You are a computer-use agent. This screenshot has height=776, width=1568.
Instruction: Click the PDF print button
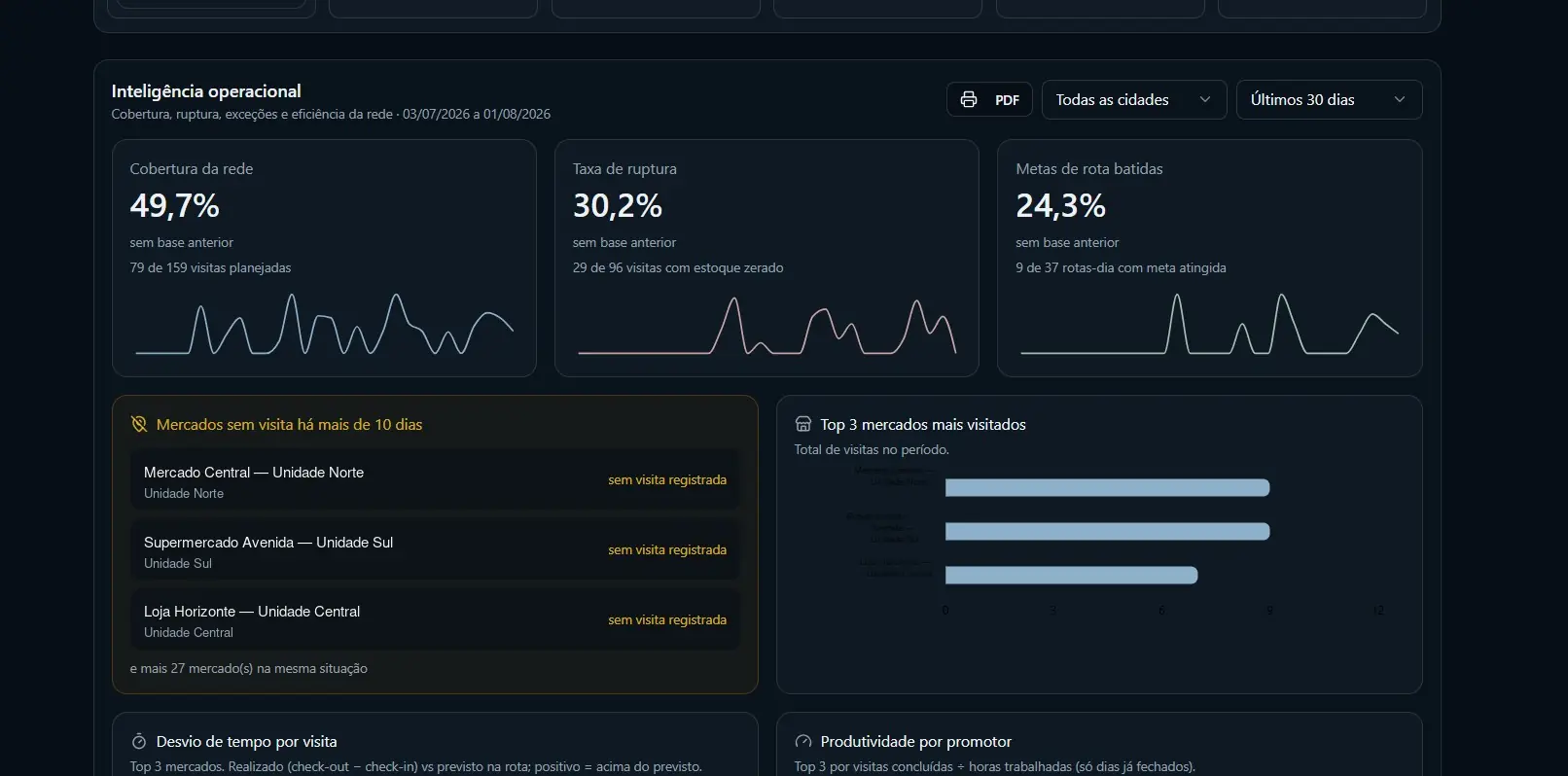989,99
